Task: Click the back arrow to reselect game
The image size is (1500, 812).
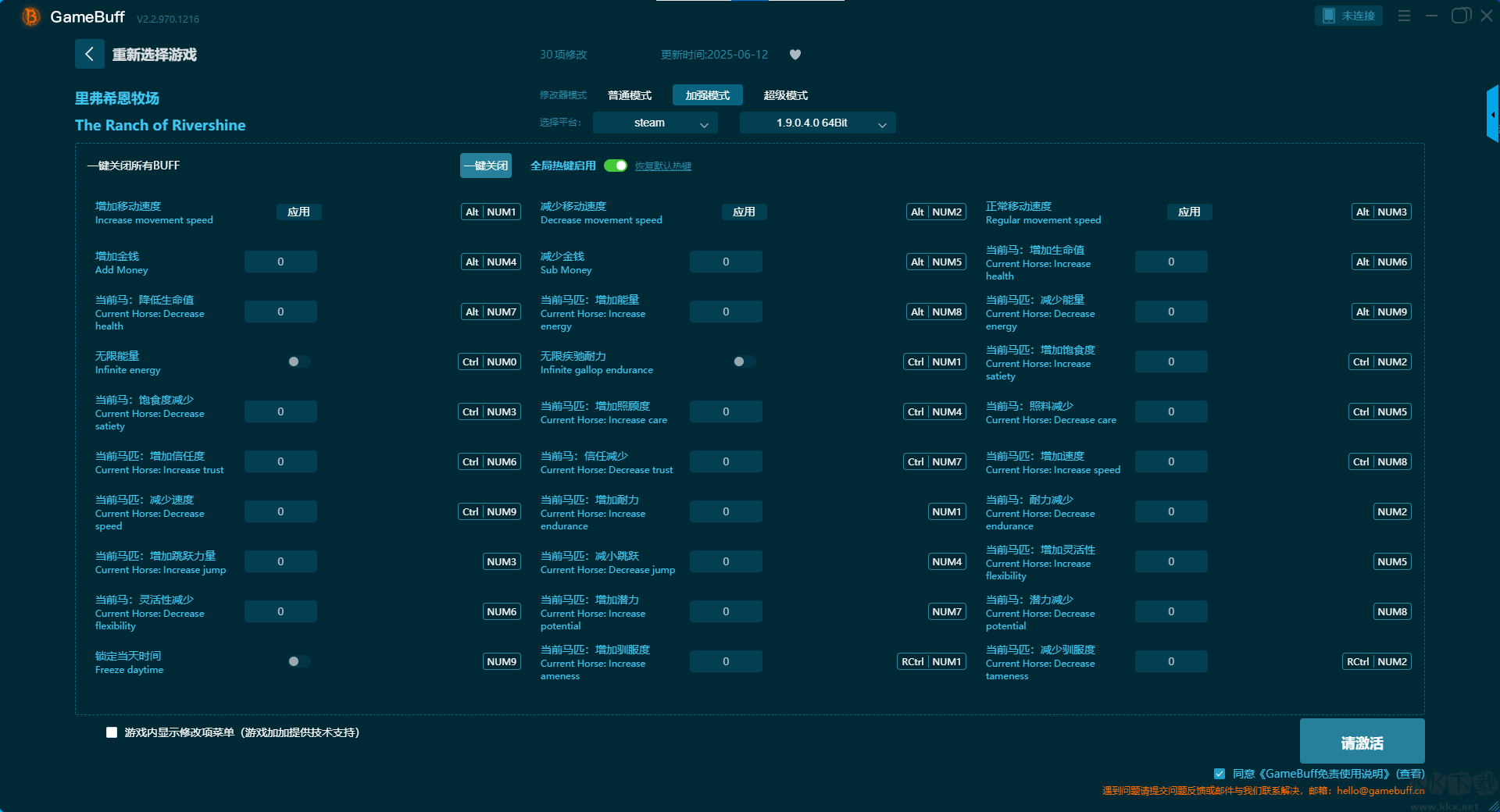Action: click(89, 54)
